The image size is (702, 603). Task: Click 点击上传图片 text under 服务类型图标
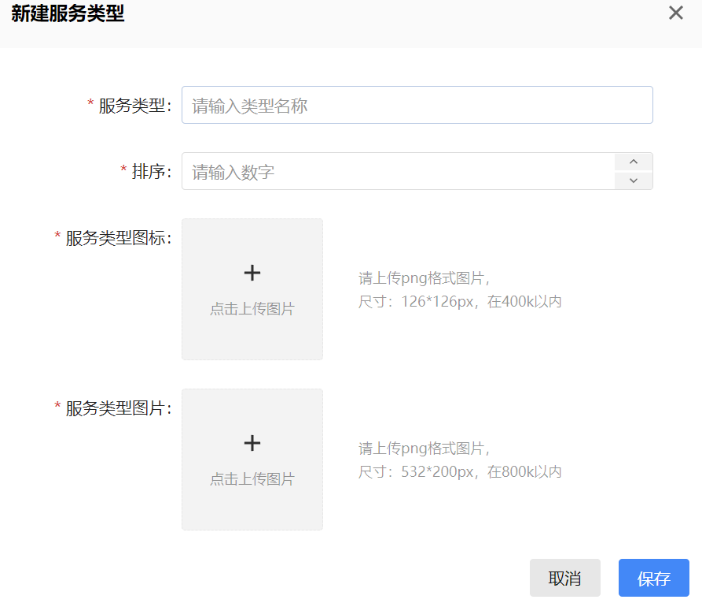252,309
